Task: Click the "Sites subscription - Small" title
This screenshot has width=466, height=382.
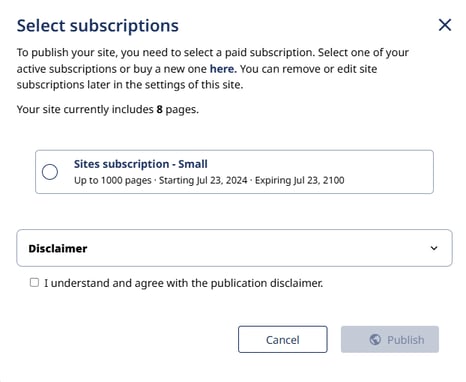Action: (141, 164)
